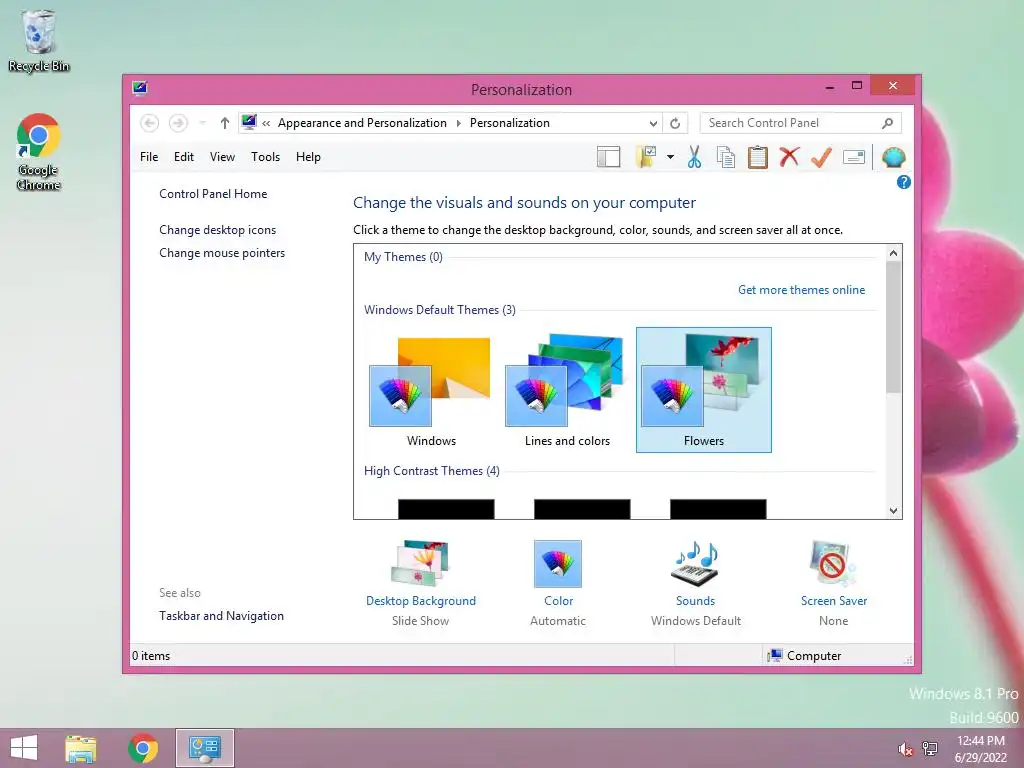Toggle the preview pane layout icon
The image size is (1024, 768).
coord(609,157)
